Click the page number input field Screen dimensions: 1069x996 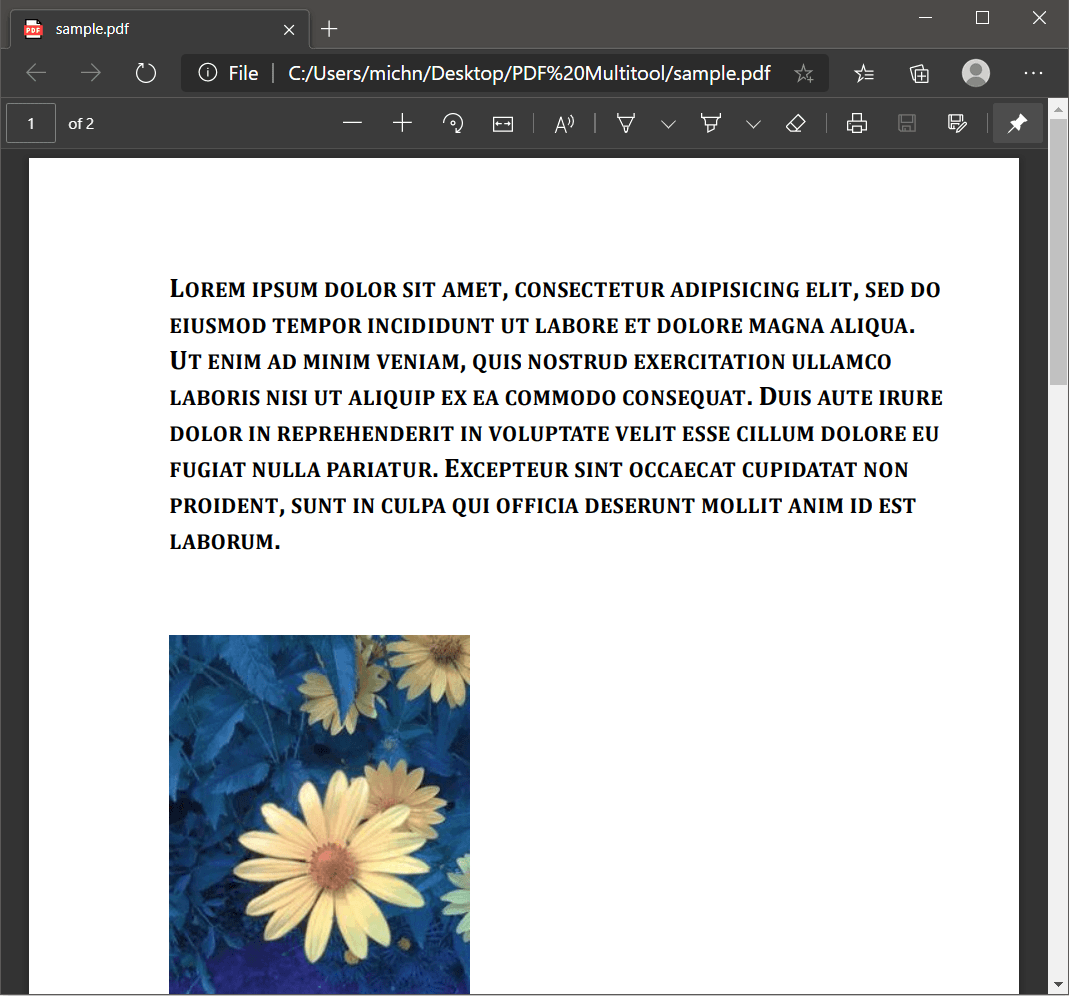31,123
